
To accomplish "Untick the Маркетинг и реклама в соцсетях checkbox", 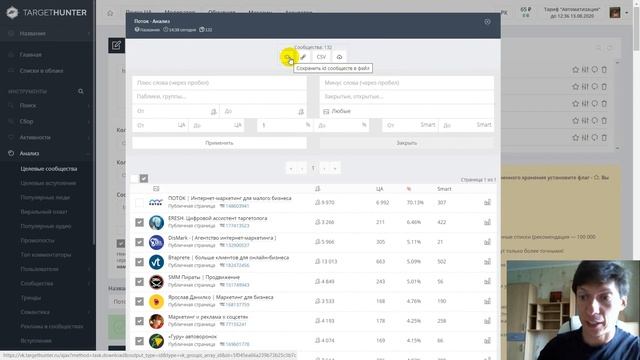I will coord(140,321).
